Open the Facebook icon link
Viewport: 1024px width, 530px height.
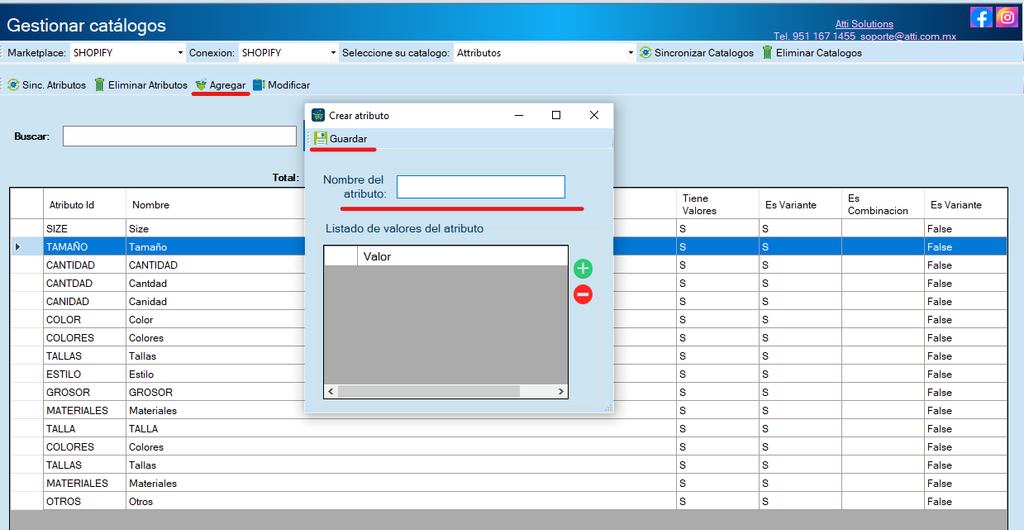tap(981, 17)
